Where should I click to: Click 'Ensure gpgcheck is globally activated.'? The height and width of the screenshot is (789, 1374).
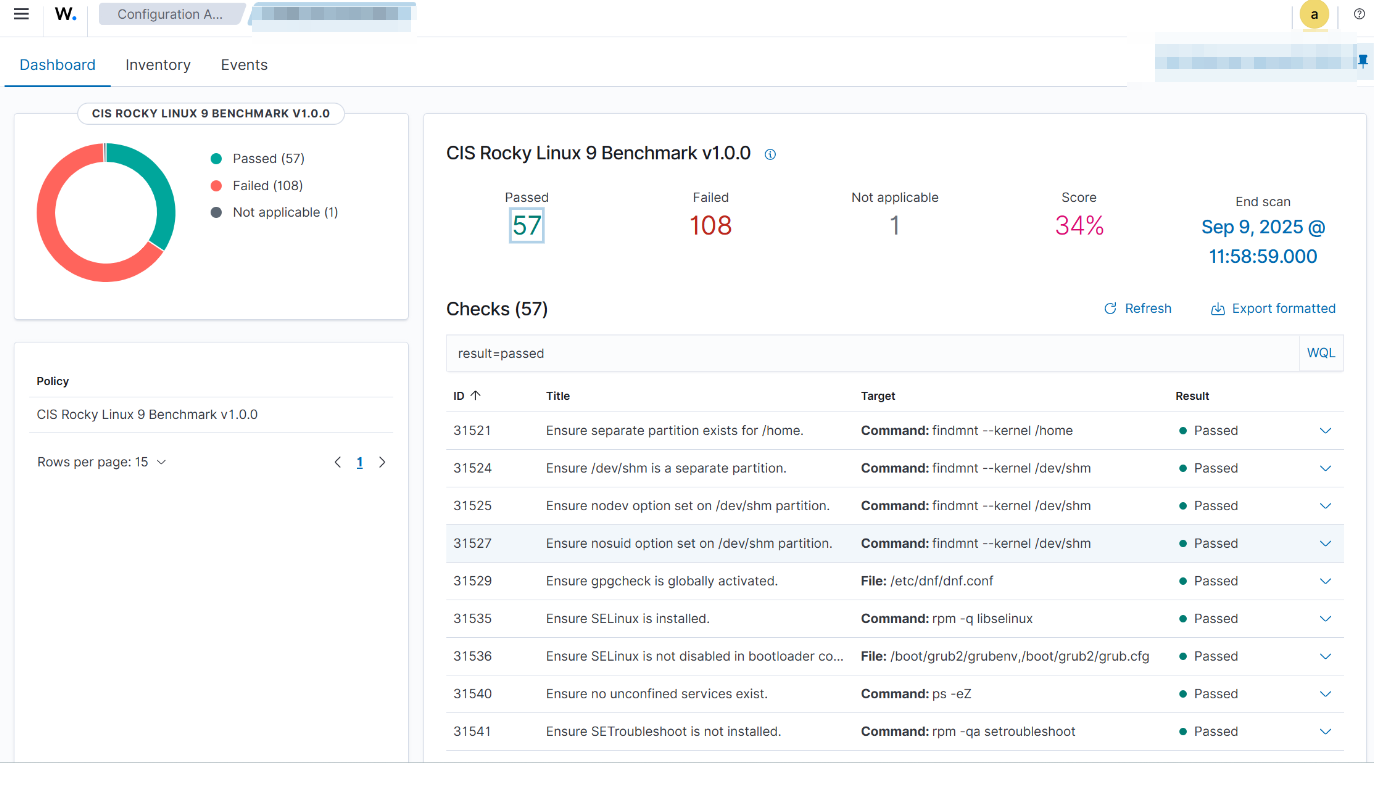(x=662, y=581)
